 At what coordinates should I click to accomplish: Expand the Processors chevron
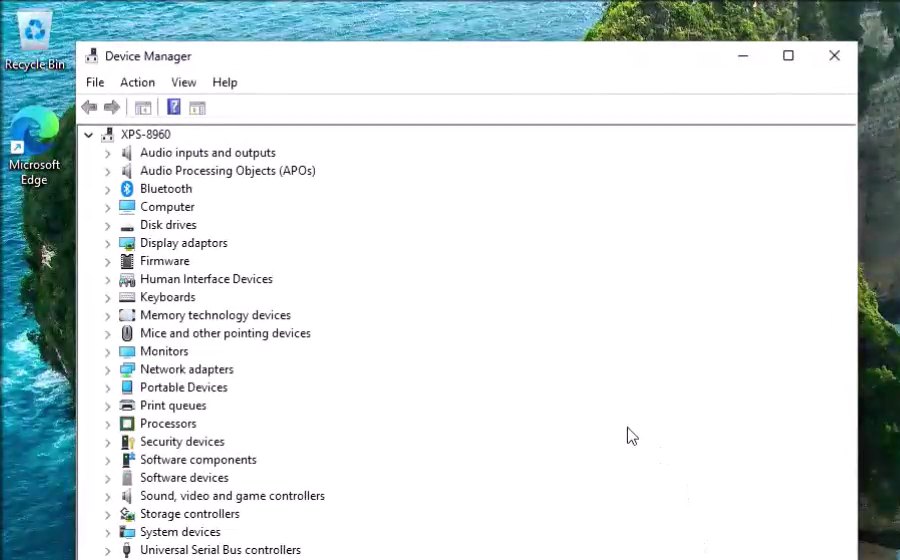107,424
